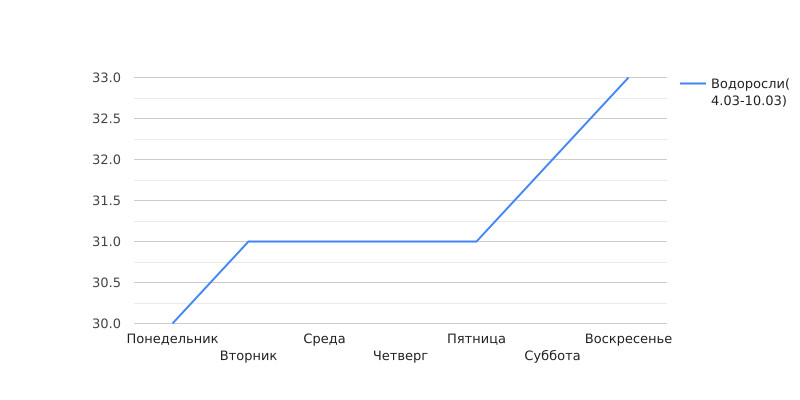The width and height of the screenshot is (800, 400).
Task: Click the Пятница axis label
Action: click(477, 339)
